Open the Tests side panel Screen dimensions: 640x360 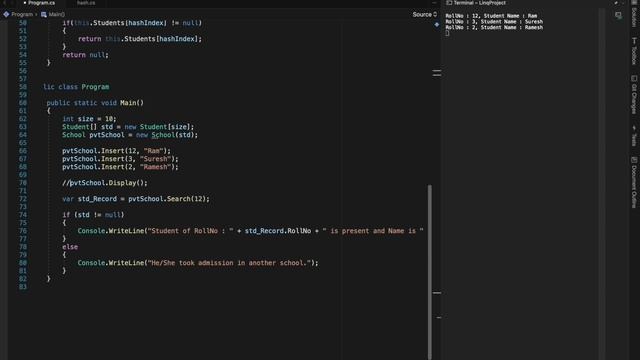[x=634, y=136]
